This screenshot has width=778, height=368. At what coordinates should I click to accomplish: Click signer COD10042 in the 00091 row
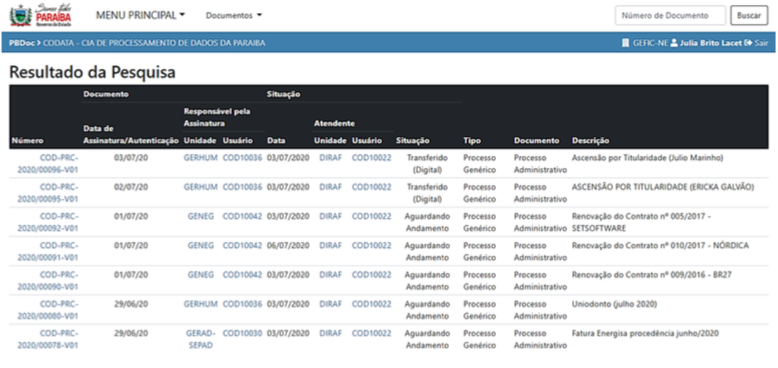coord(242,245)
